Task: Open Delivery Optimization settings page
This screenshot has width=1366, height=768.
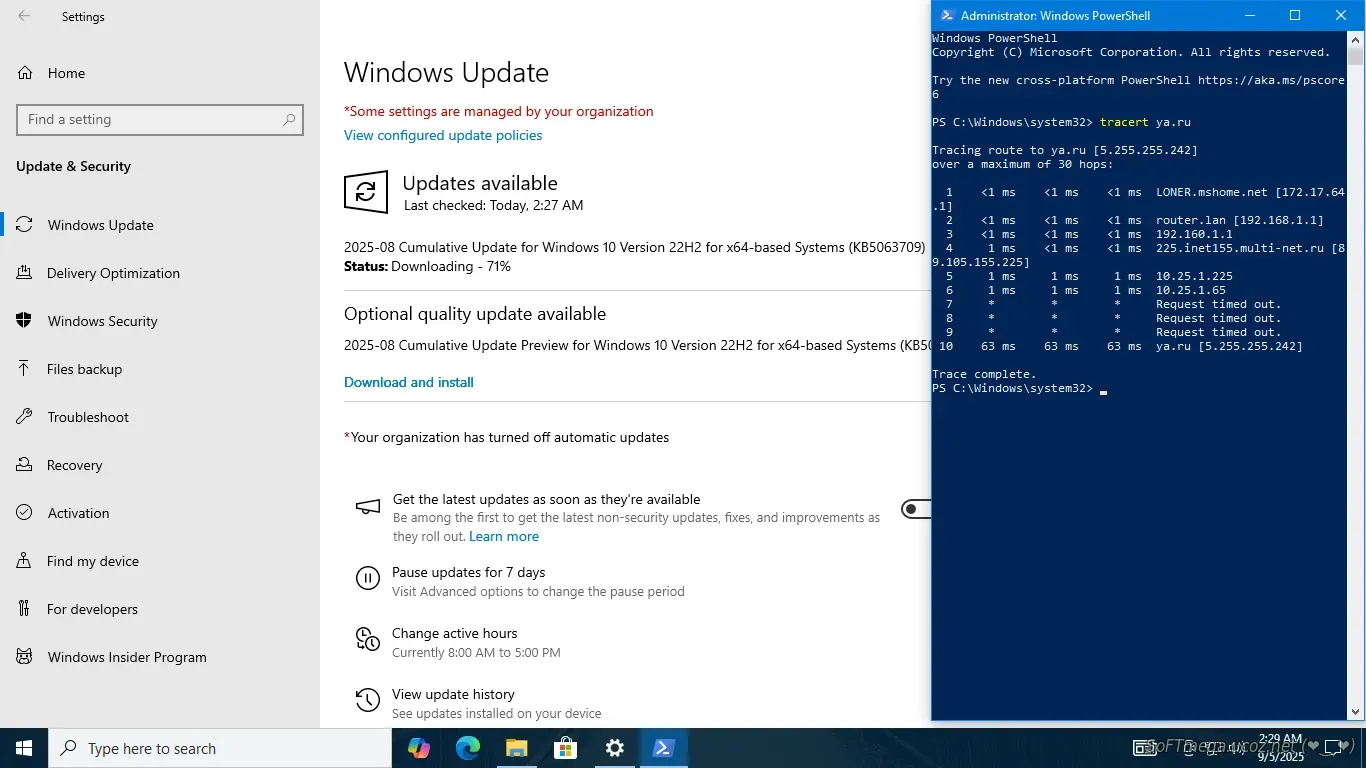Action: tap(113, 273)
